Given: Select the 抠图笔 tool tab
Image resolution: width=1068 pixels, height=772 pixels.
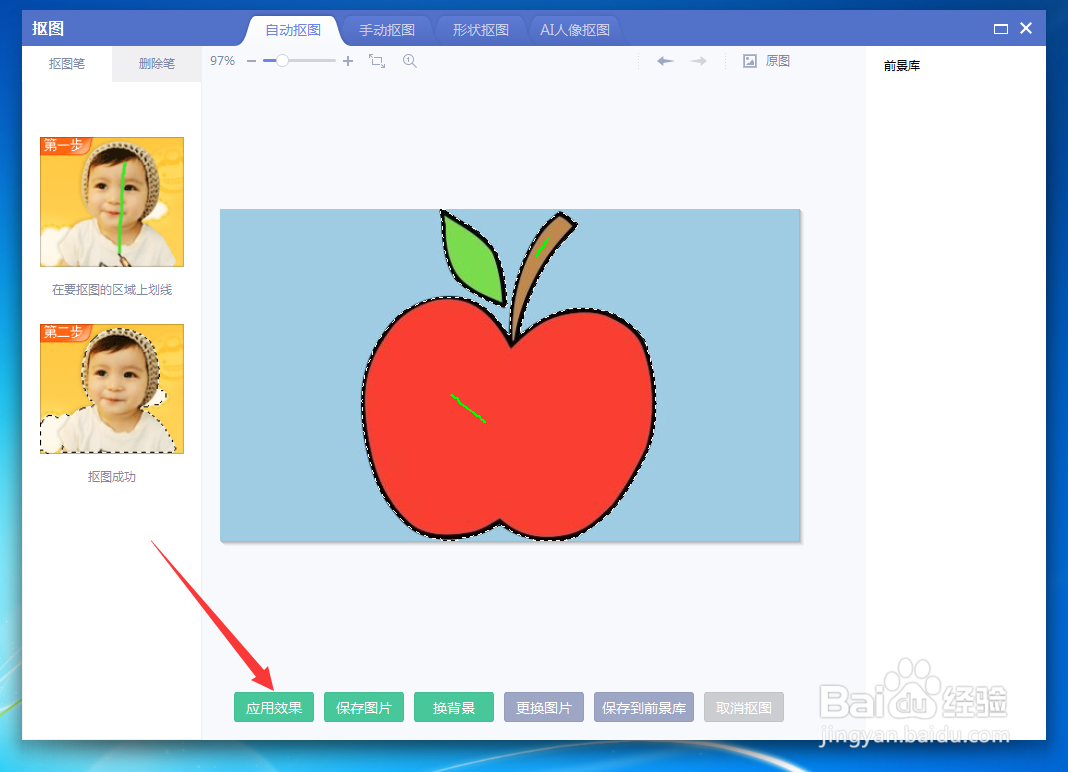Looking at the screenshot, I should (x=67, y=64).
